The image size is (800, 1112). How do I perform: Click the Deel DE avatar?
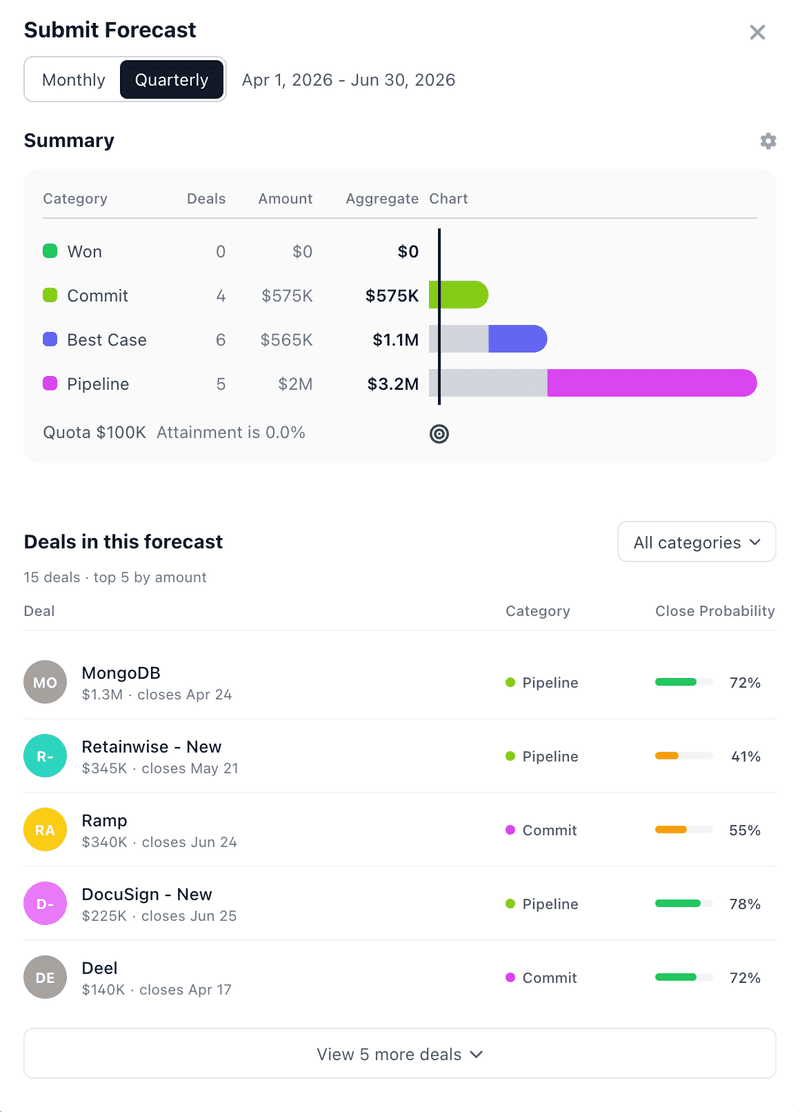coord(45,977)
